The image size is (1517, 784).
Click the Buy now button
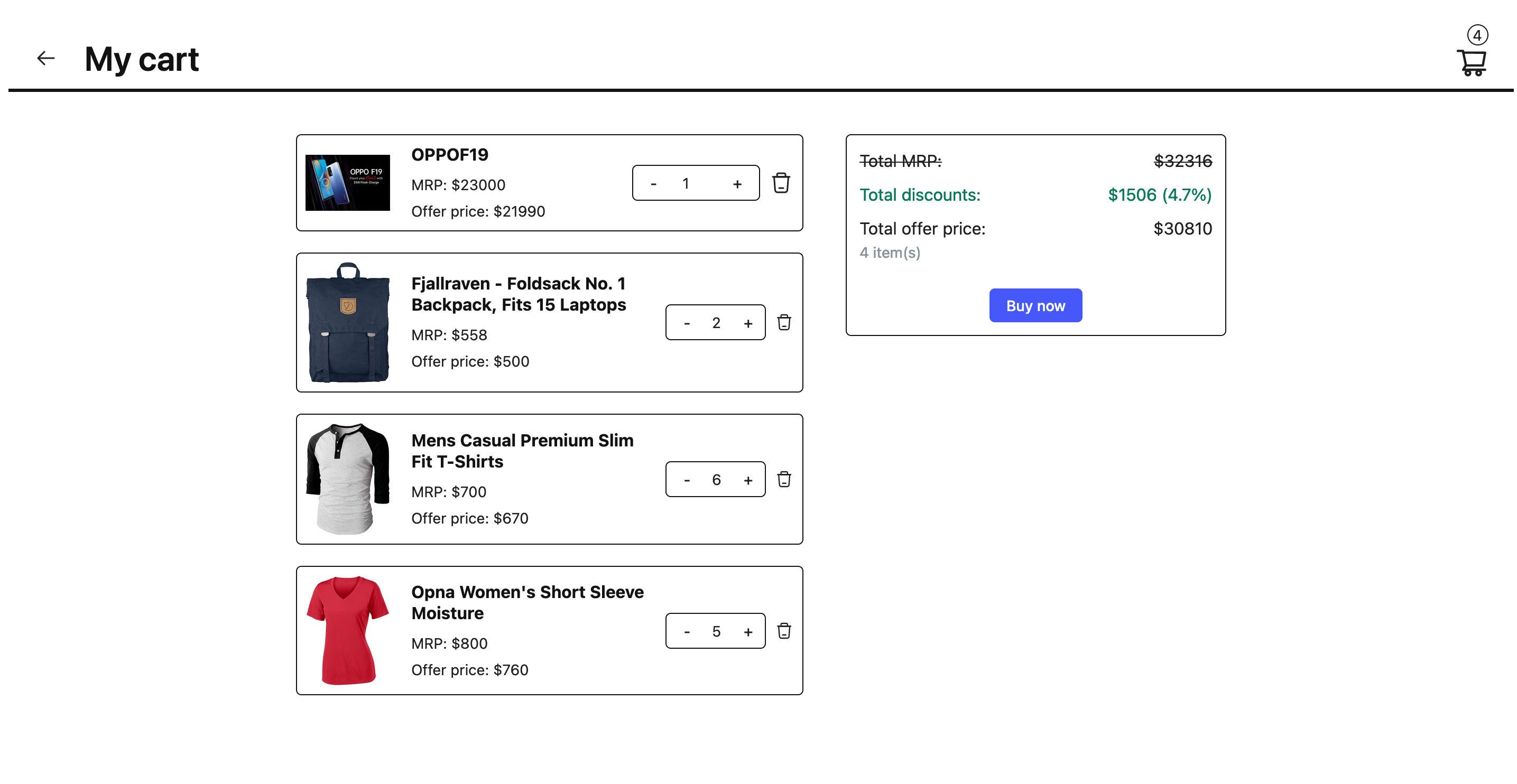pos(1035,305)
